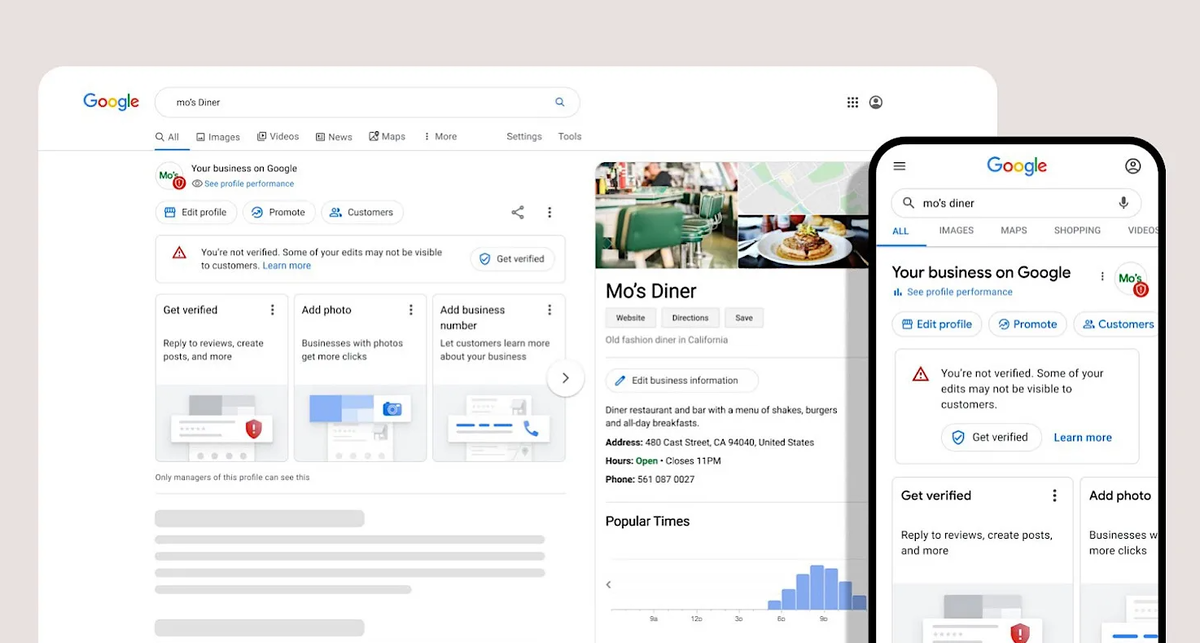Open the diner interior photo thumbnail
The height and width of the screenshot is (643, 1200).
coord(666,215)
